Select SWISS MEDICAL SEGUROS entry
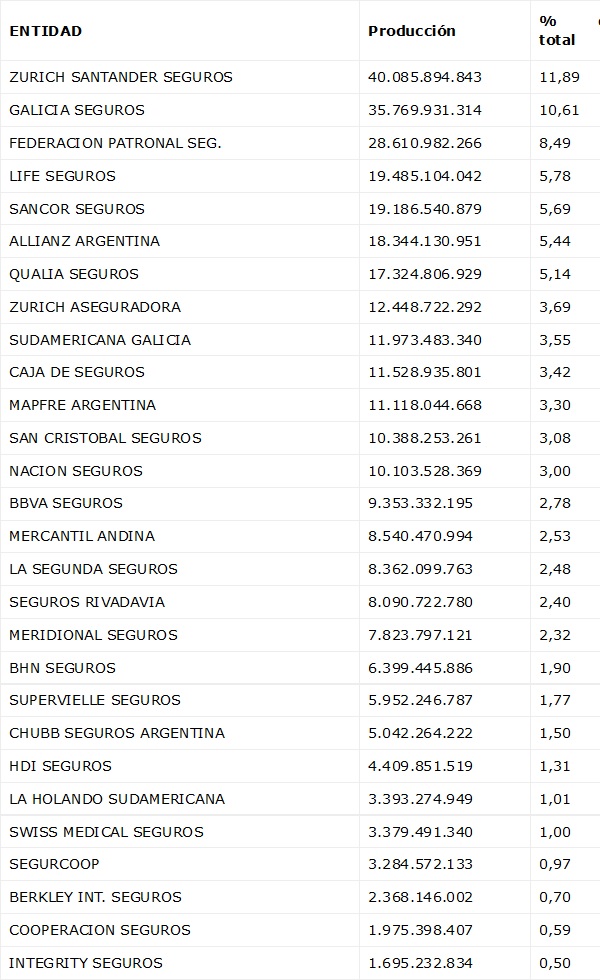Viewport: 600px width, 980px height. [106, 832]
